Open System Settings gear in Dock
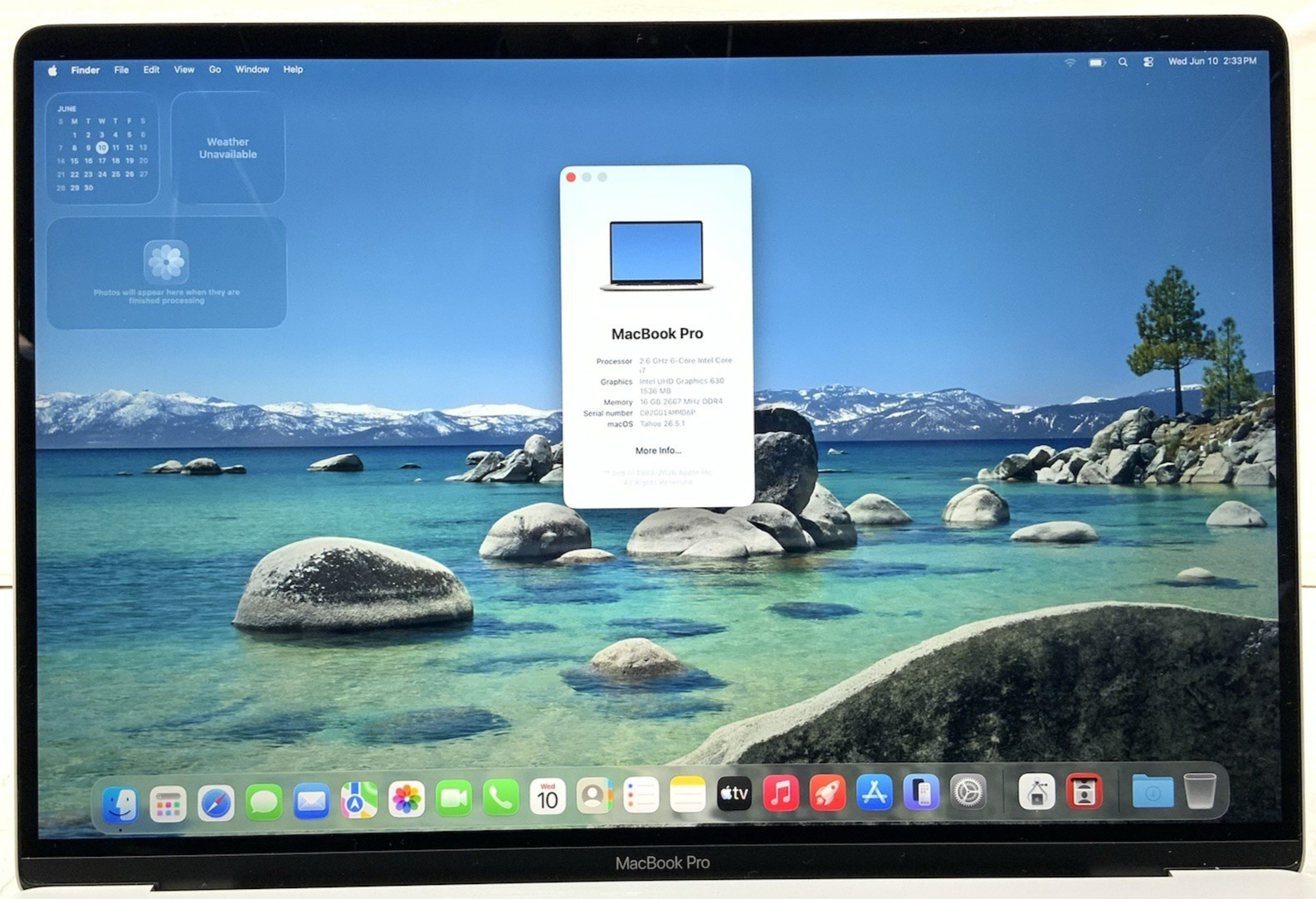The height and width of the screenshot is (899, 1316). [x=968, y=792]
